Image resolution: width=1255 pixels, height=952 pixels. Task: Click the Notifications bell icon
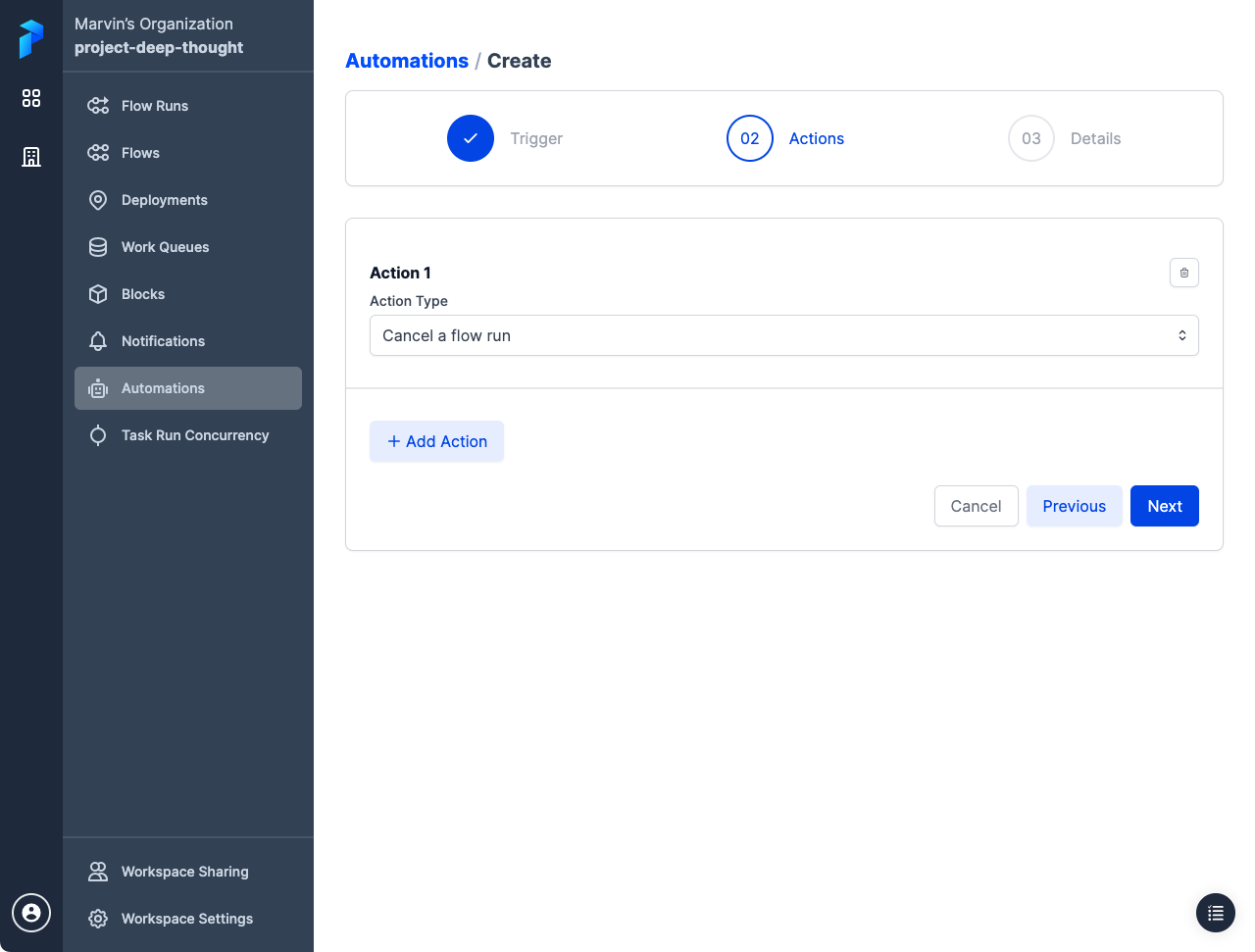(98, 341)
